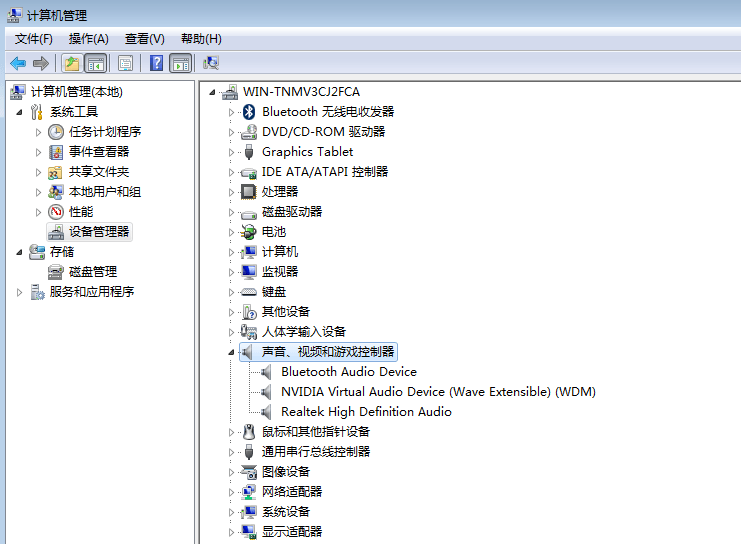
Task: Click the 通用串行总线控制器 label
Action: 316,452
